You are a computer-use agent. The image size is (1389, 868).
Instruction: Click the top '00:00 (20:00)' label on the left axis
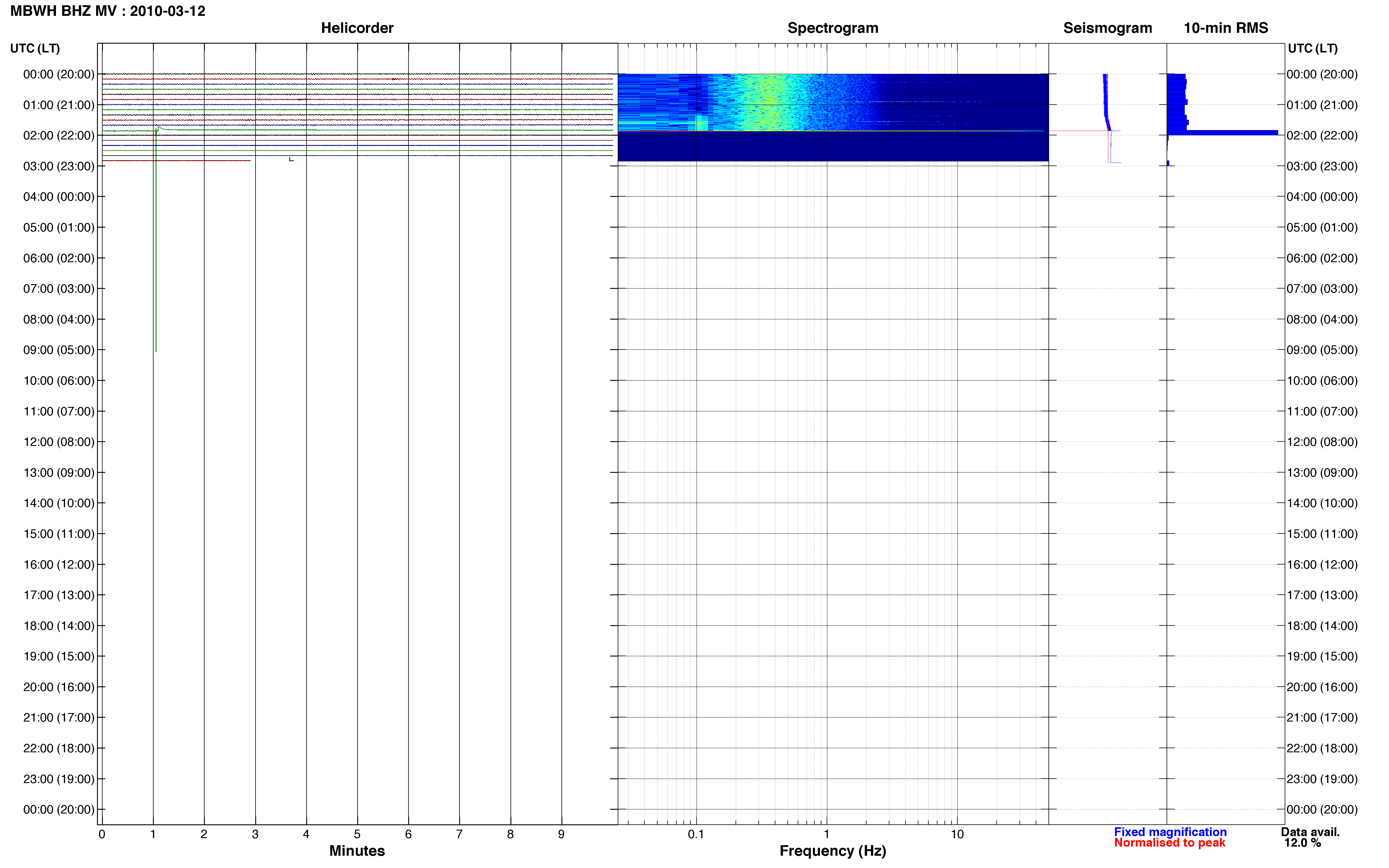59,74
